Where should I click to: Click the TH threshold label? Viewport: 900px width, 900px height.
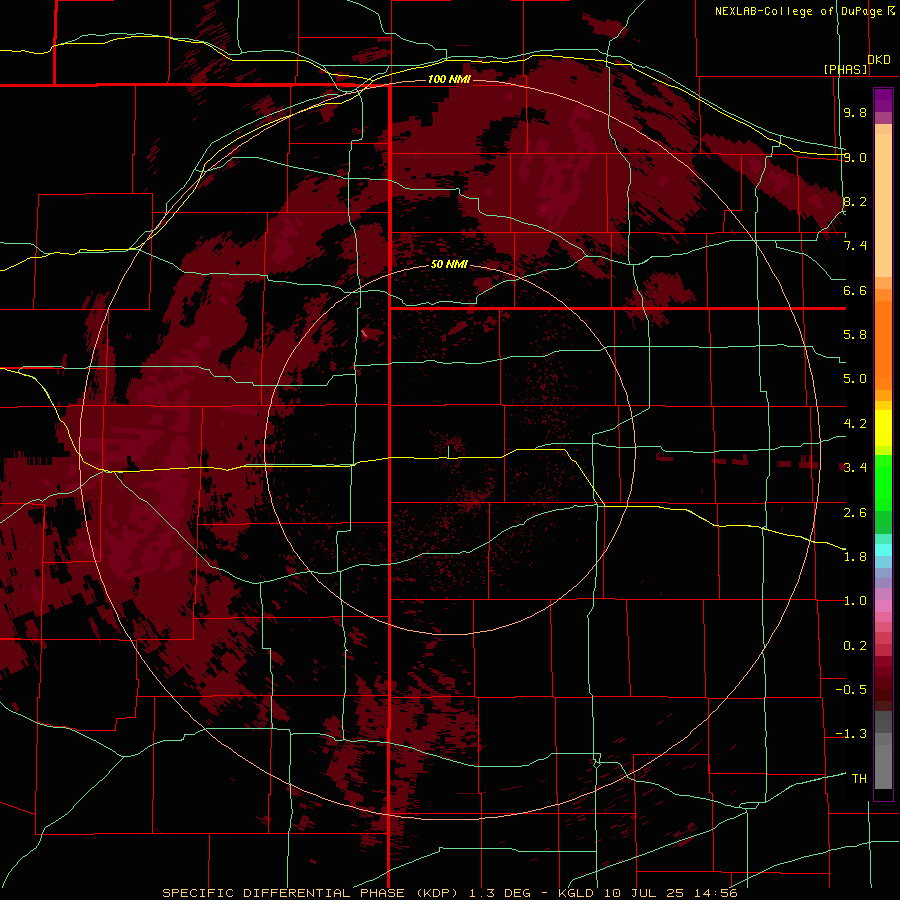(x=859, y=778)
